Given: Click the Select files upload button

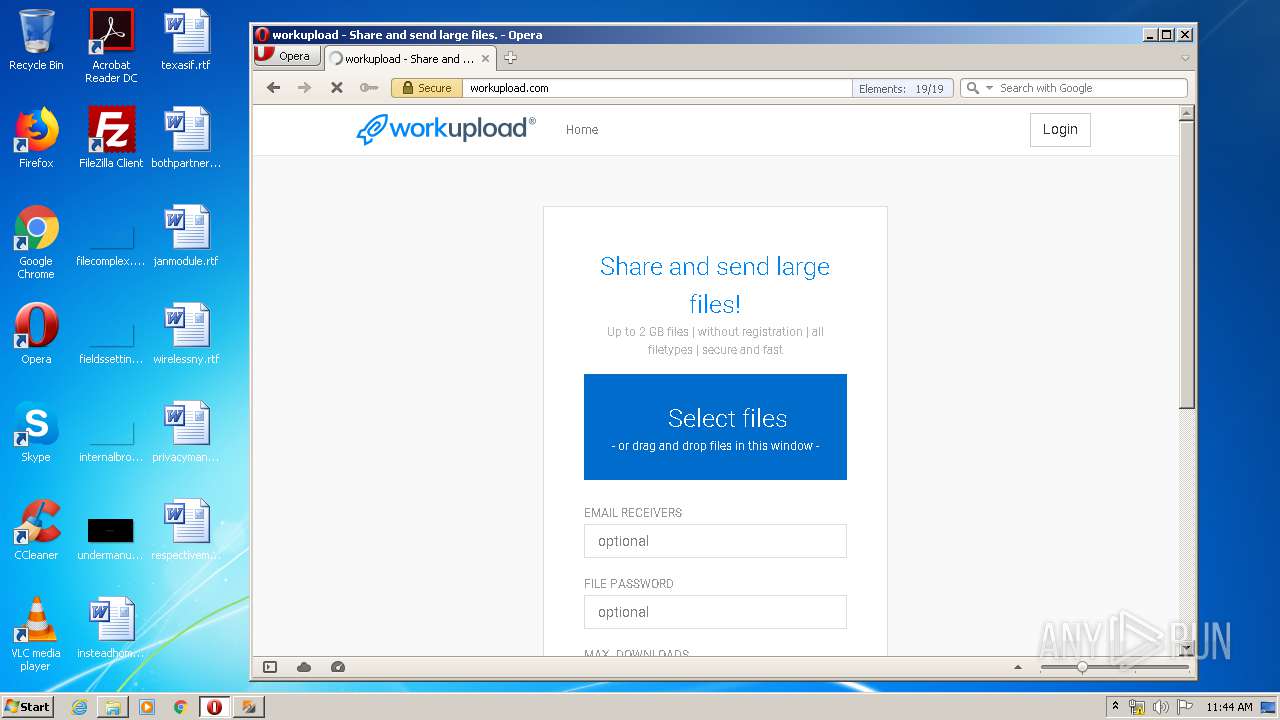Looking at the screenshot, I should tap(715, 427).
